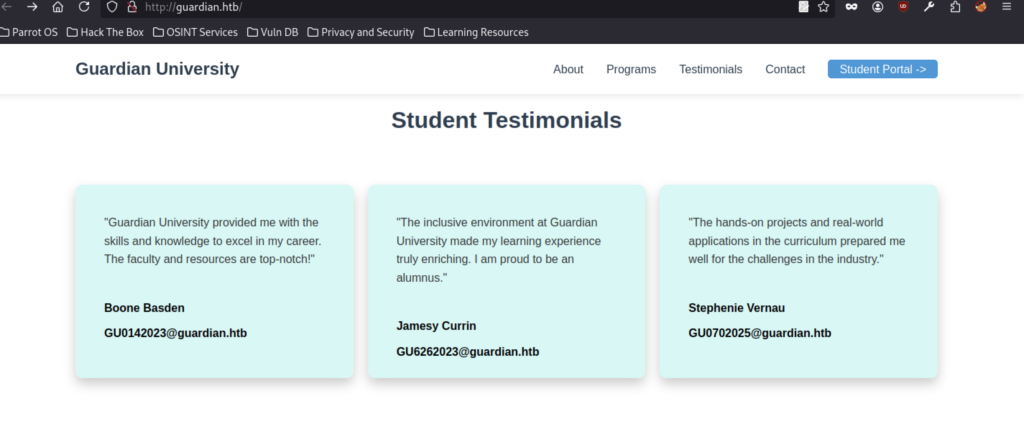Open the uBlock Origin extension
The height and width of the screenshot is (442, 1024).
point(903,7)
